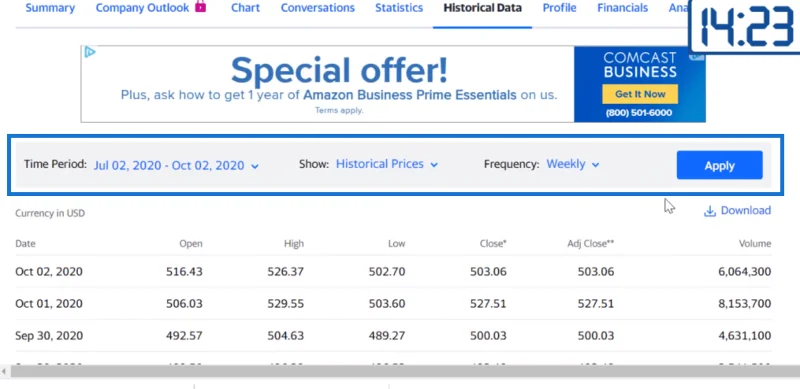Click the AdChoices icon on the banner
The height and width of the screenshot is (389, 800).
pyautogui.click(x=90, y=52)
